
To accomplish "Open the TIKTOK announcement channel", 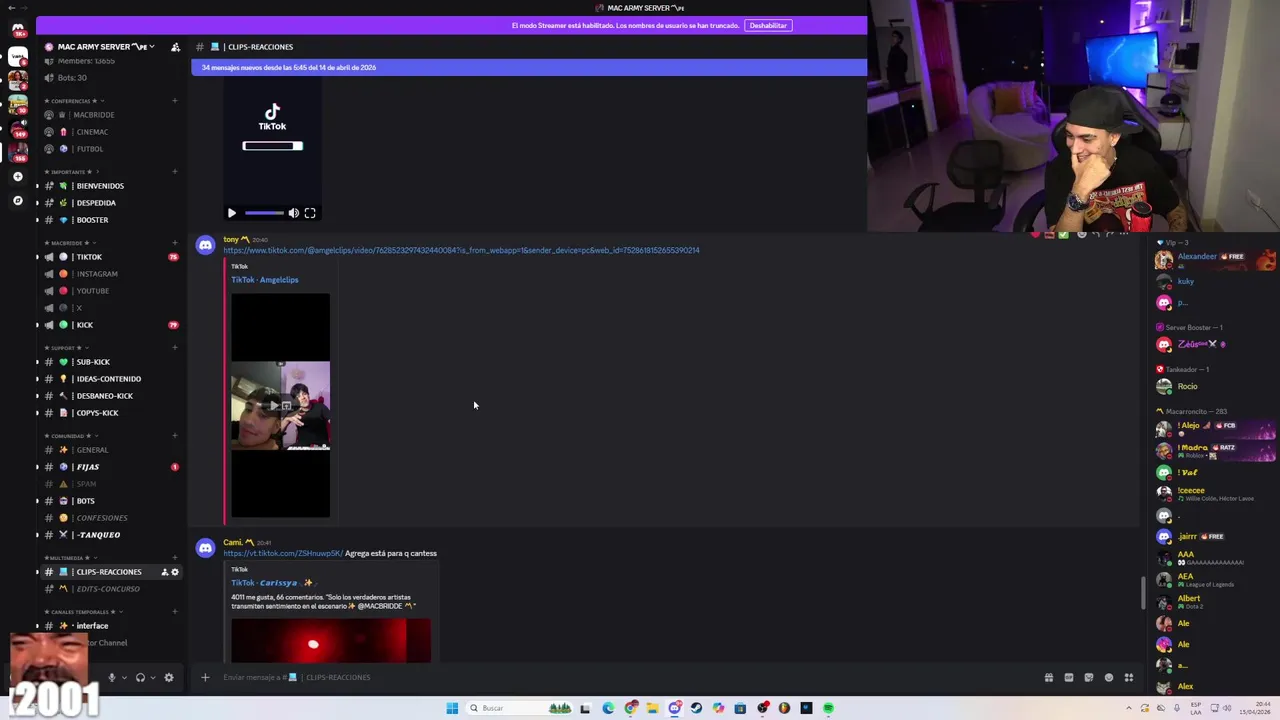I will (110, 257).
